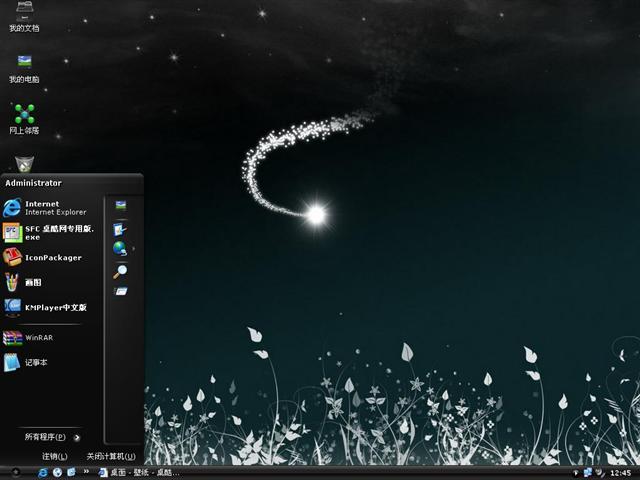Click the third quick launch icon

71,472
